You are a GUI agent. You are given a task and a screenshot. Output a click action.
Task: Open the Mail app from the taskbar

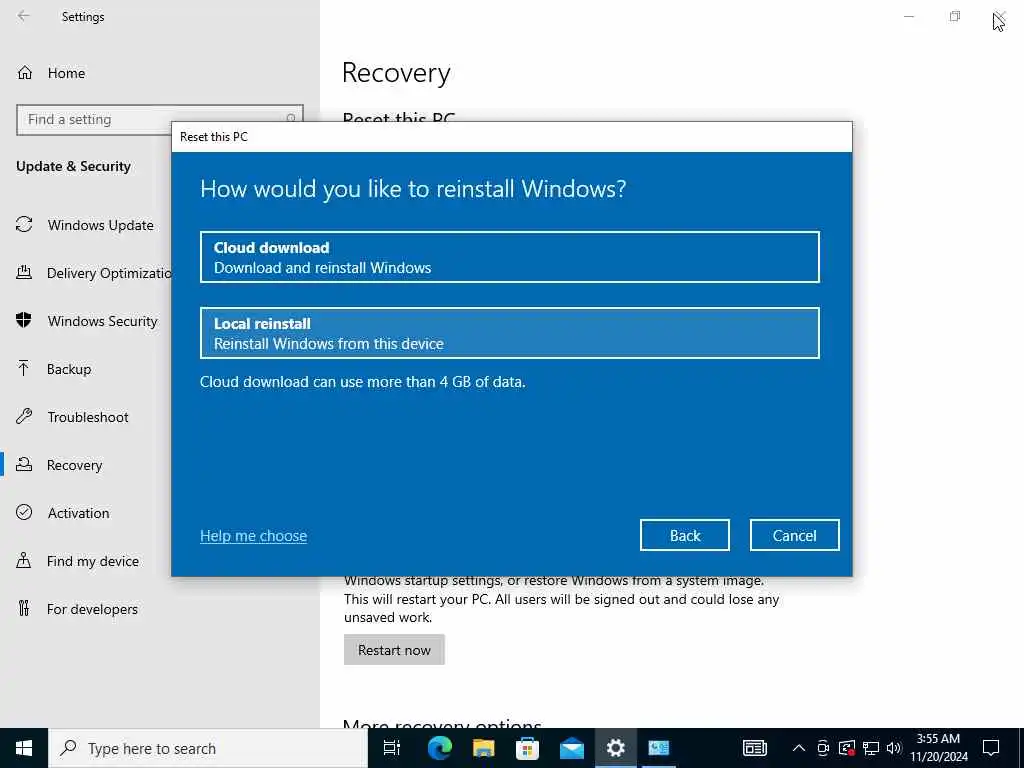pos(571,748)
